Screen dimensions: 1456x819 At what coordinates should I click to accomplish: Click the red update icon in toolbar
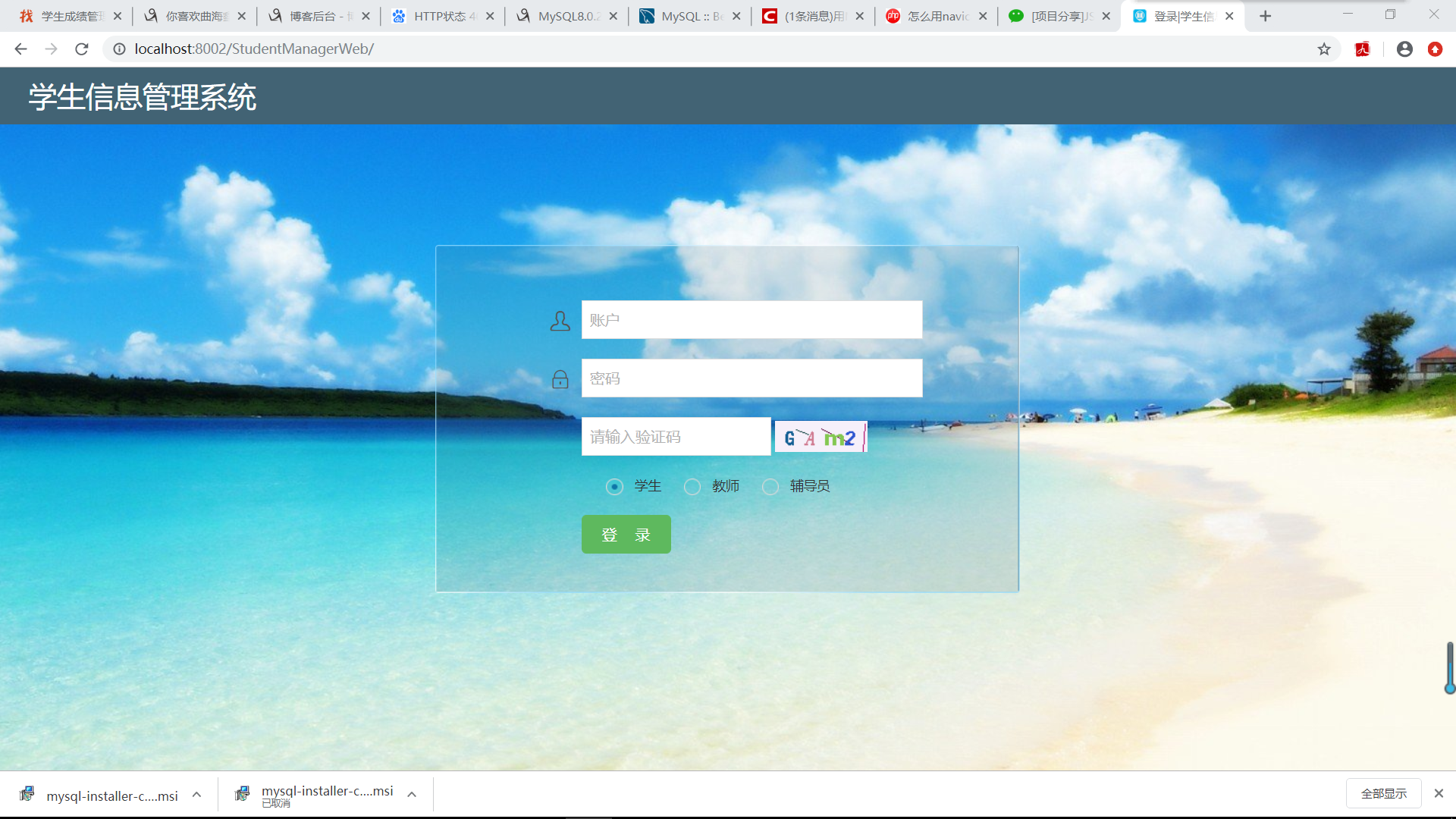(x=1435, y=49)
